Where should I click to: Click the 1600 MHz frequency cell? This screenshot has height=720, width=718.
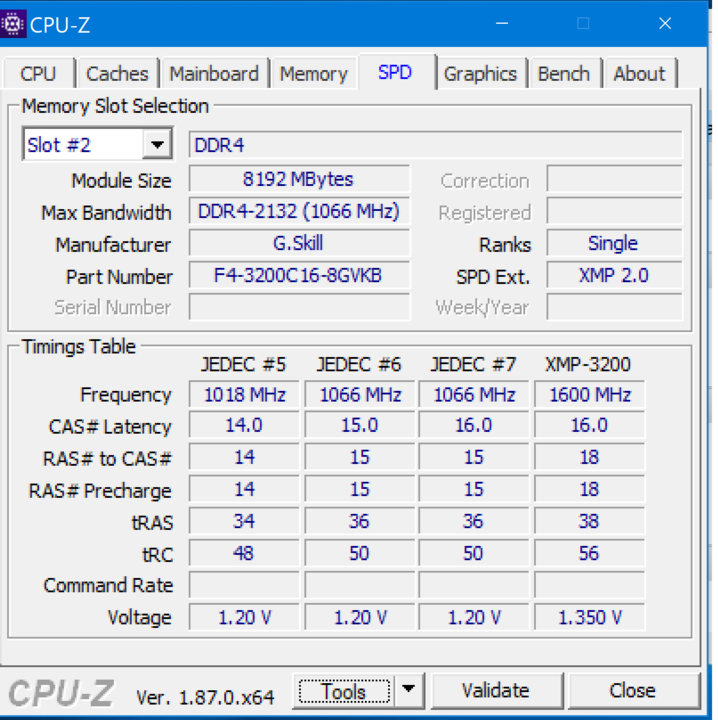point(589,394)
